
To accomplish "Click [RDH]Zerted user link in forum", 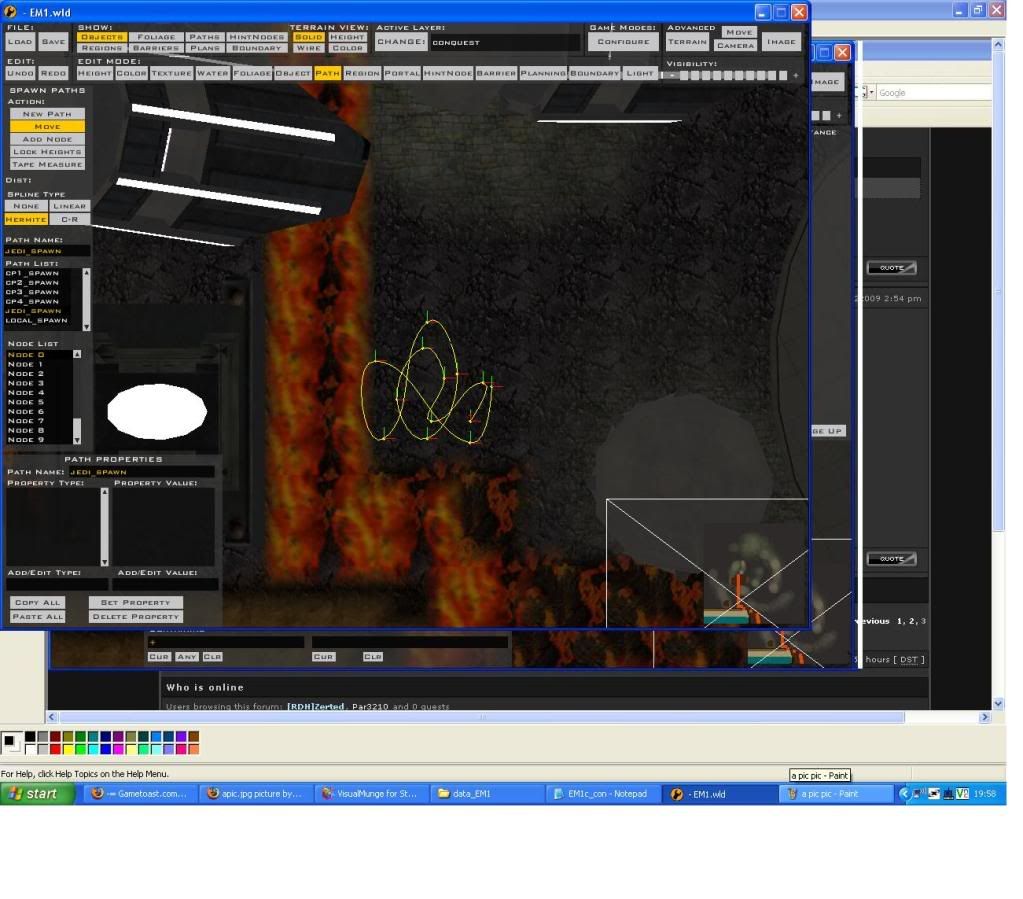I will click(x=315, y=706).
